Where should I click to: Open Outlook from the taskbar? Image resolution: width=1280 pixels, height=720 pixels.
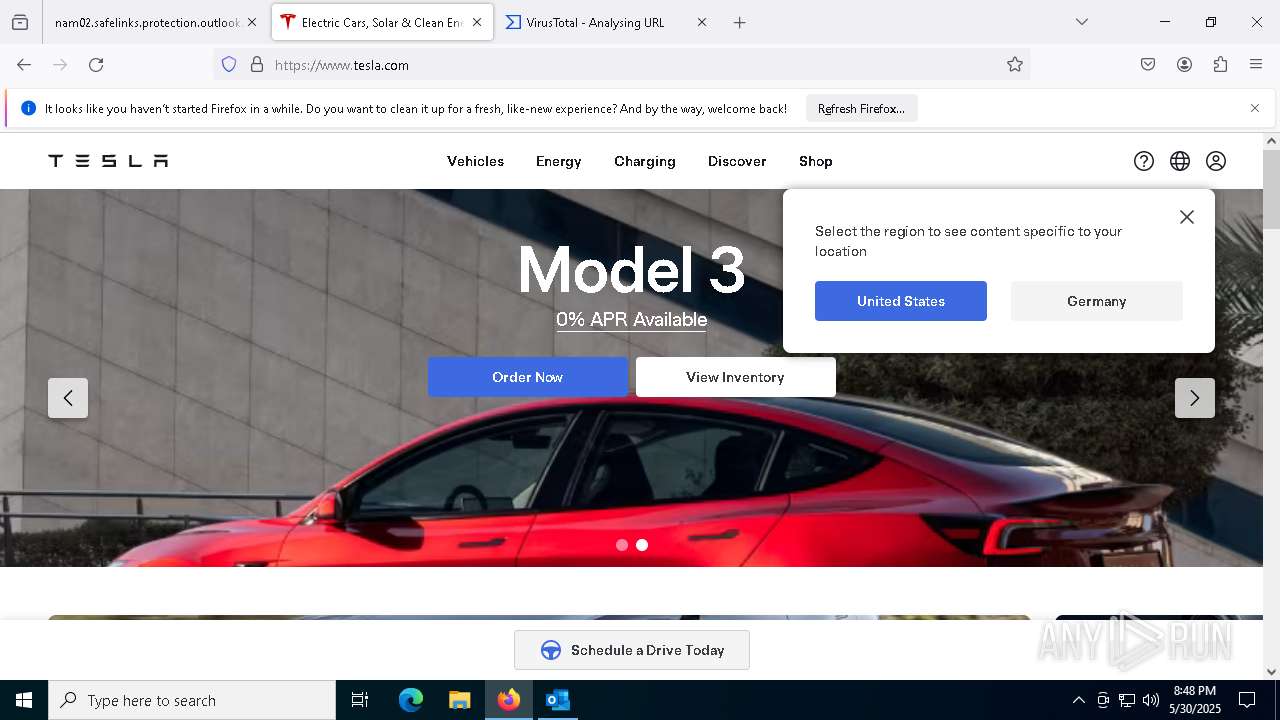pos(557,700)
